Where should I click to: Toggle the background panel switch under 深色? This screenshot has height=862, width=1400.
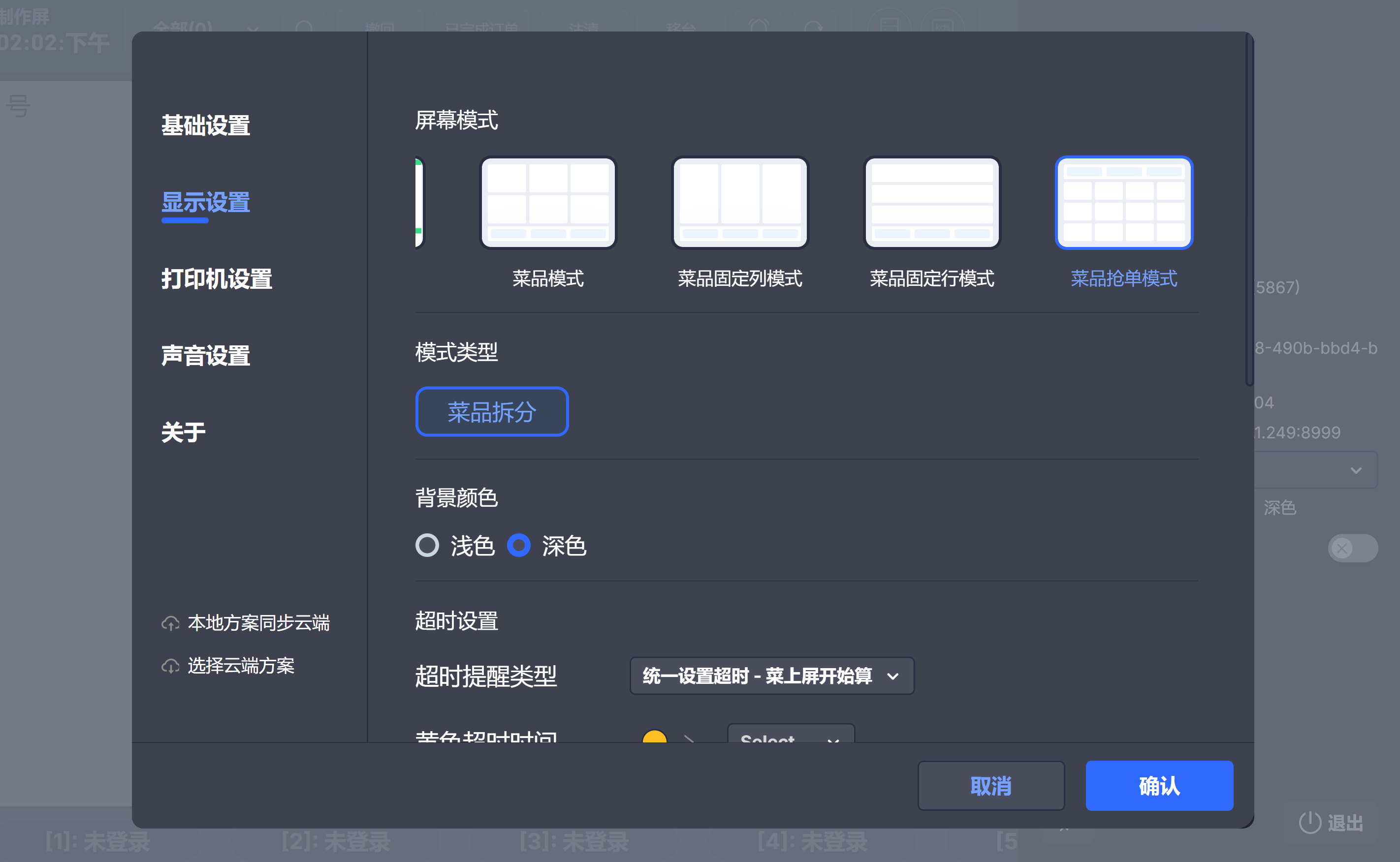(1353, 548)
